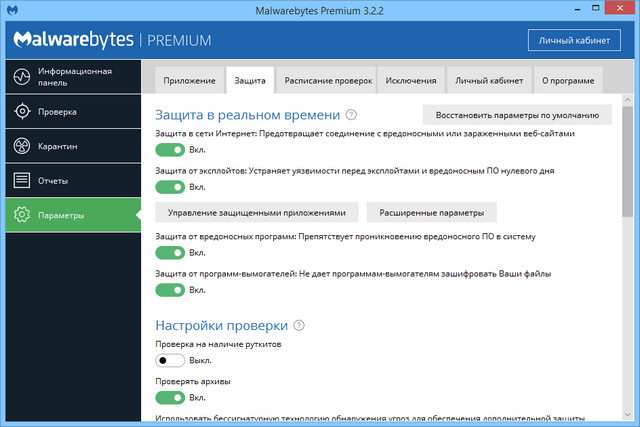Open the Расписание проверок tab
Screen dimensions: 640x427
click(328, 80)
